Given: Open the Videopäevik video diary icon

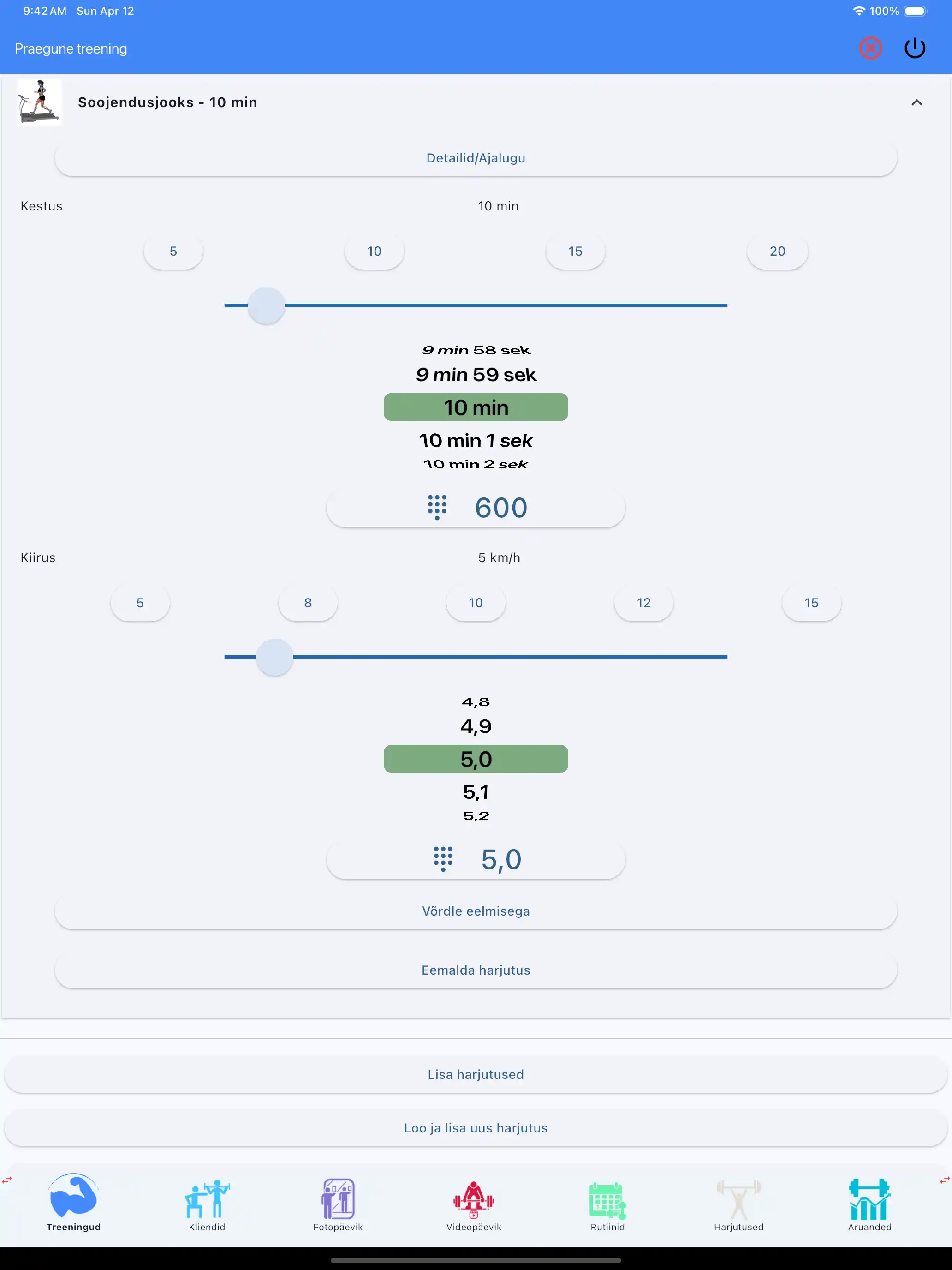Looking at the screenshot, I should point(473,1200).
